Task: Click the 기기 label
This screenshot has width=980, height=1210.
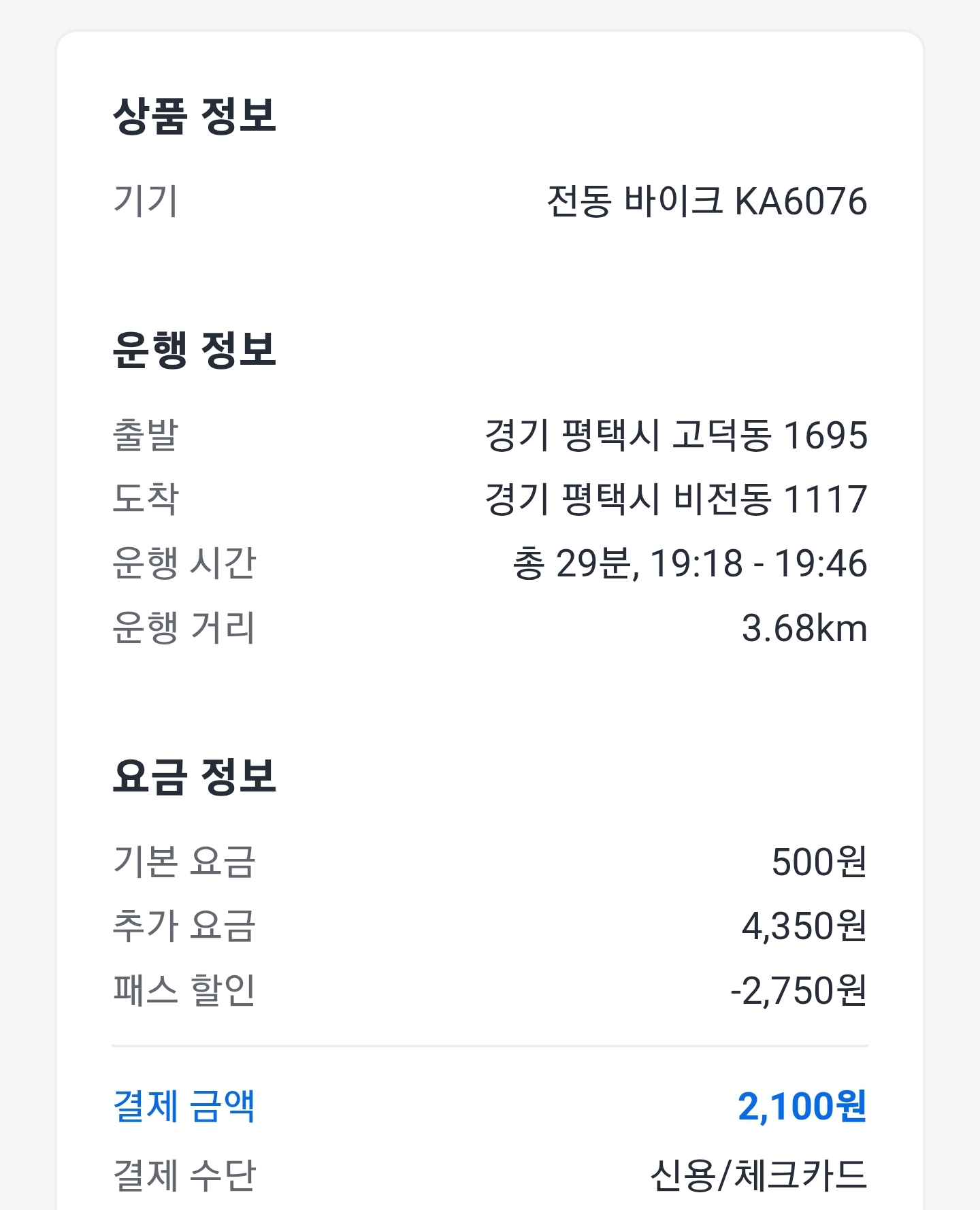Action: [145, 201]
